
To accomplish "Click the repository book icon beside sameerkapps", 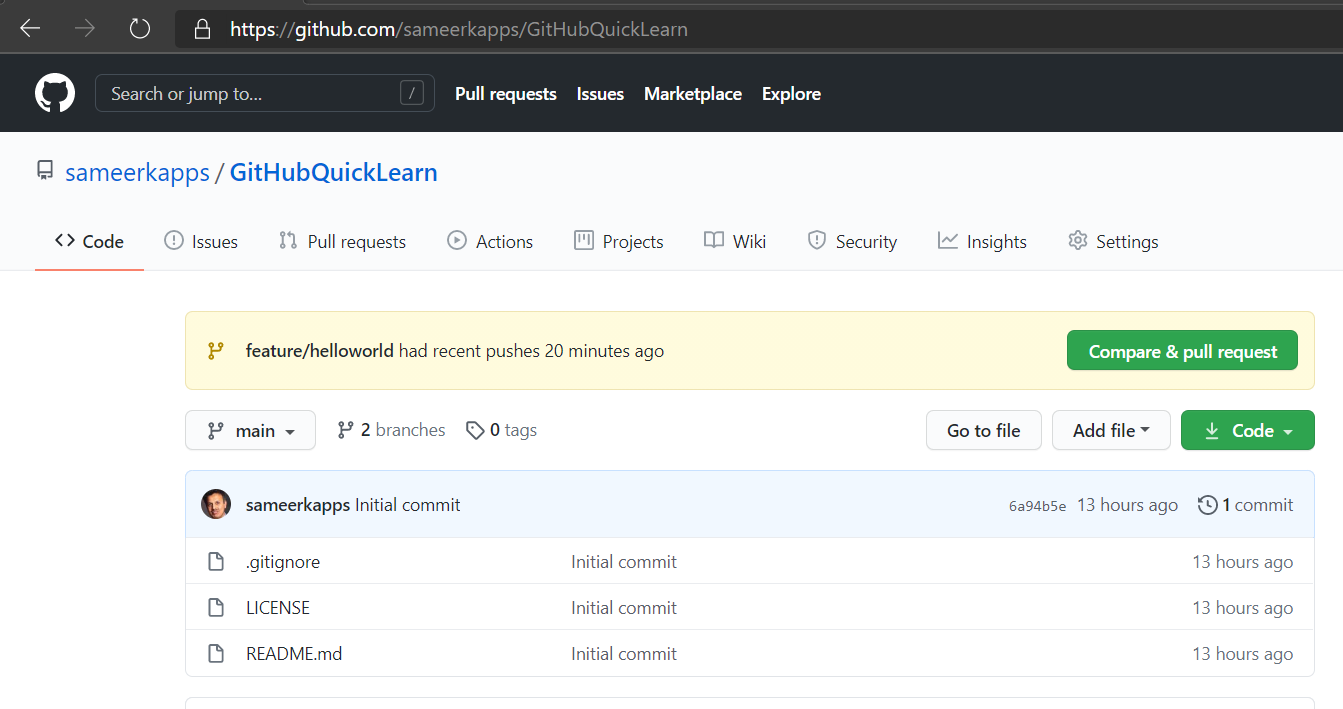I will click(44, 170).
